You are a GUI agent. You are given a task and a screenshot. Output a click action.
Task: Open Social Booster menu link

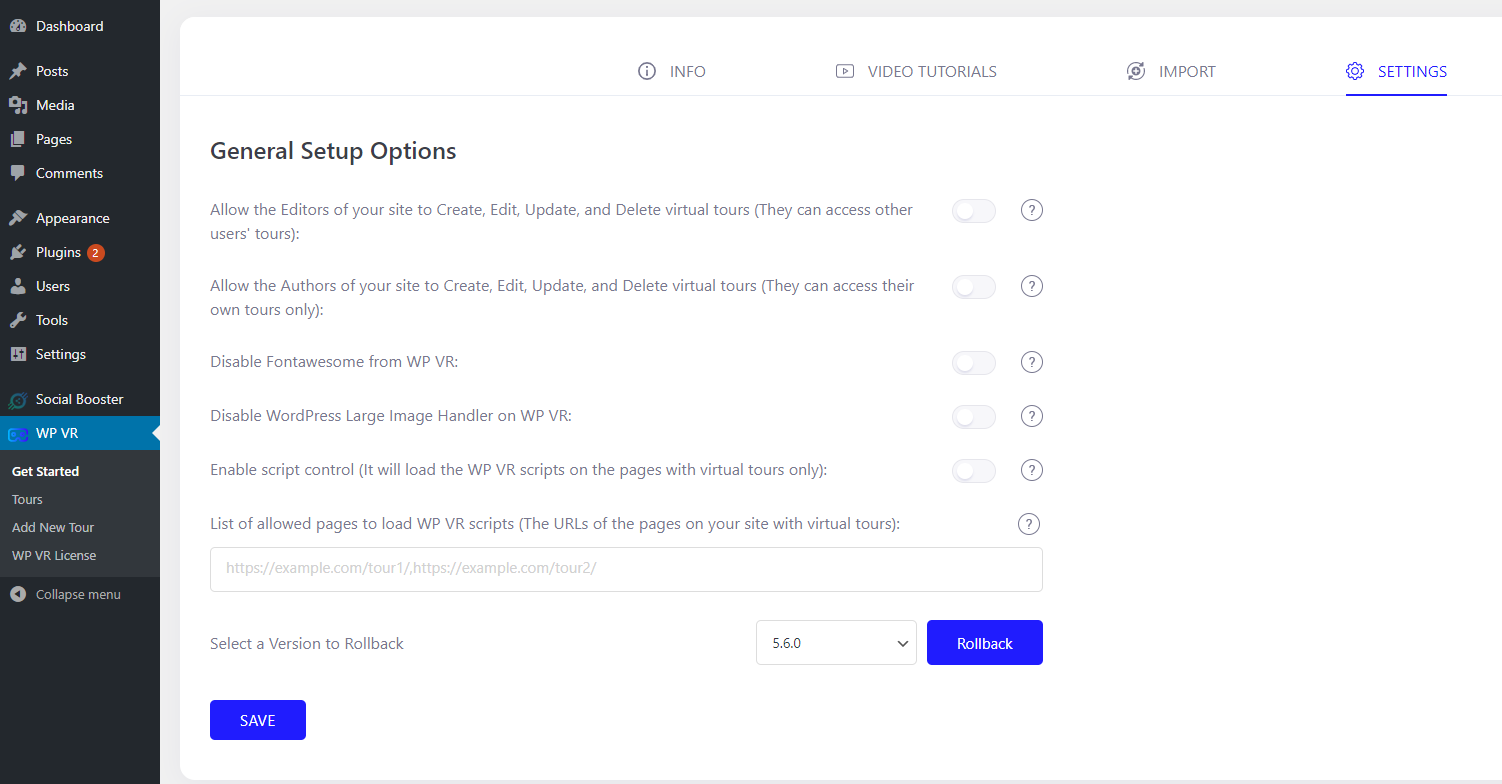click(80, 399)
